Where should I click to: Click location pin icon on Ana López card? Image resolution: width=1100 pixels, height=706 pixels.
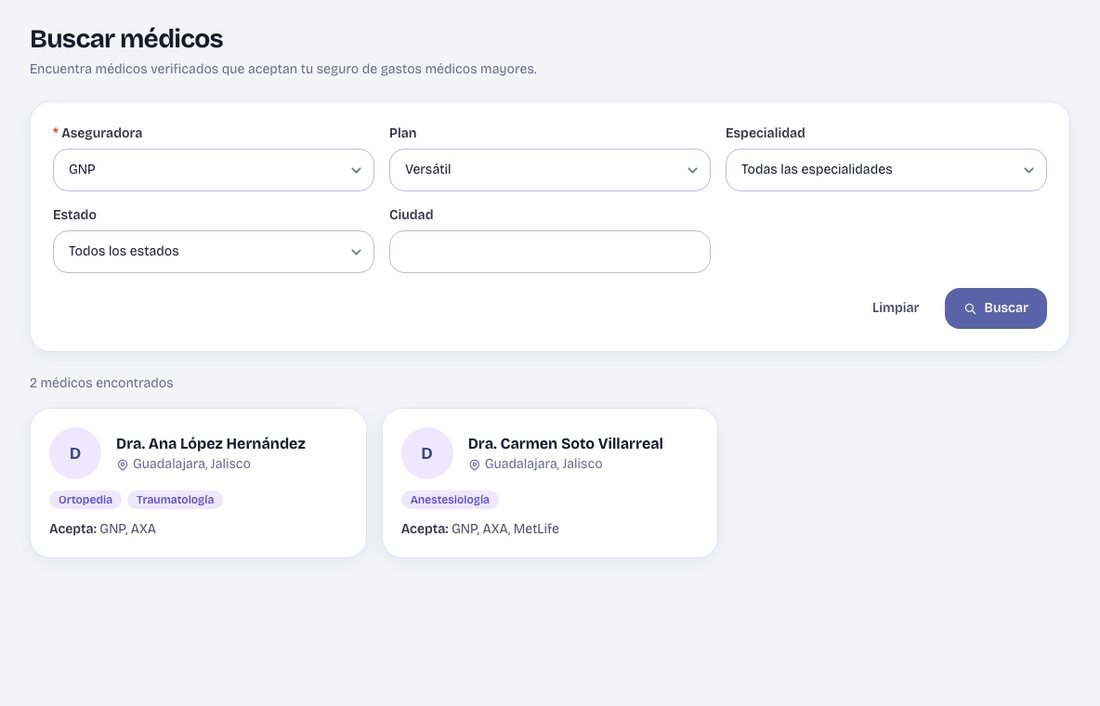122,465
